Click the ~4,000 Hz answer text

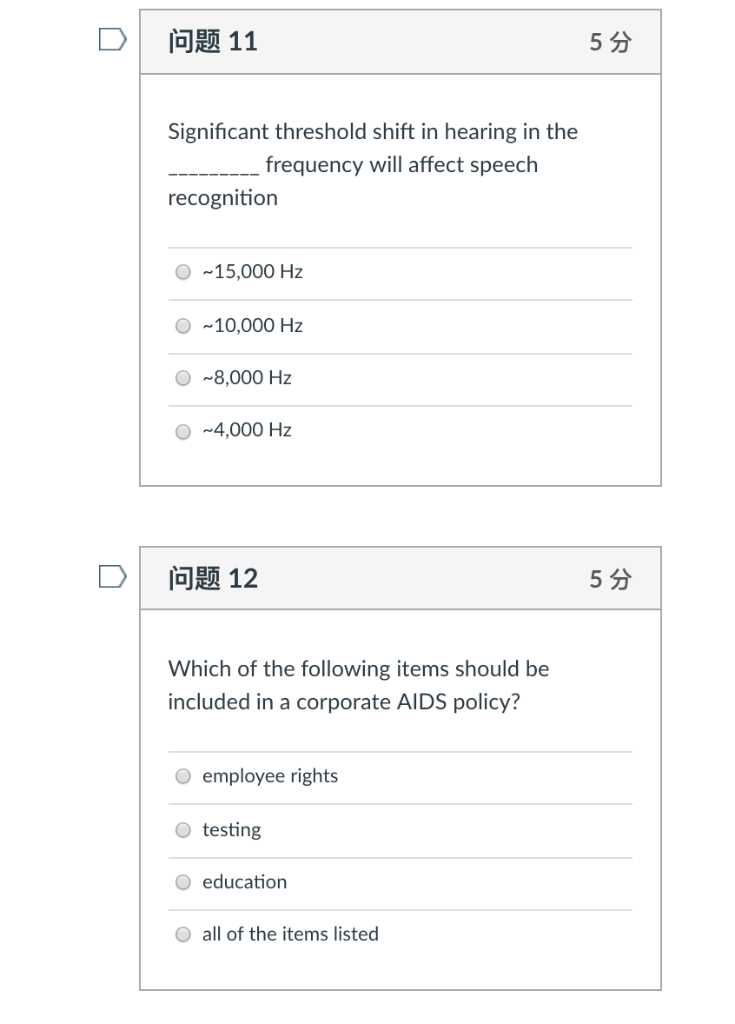point(247,430)
